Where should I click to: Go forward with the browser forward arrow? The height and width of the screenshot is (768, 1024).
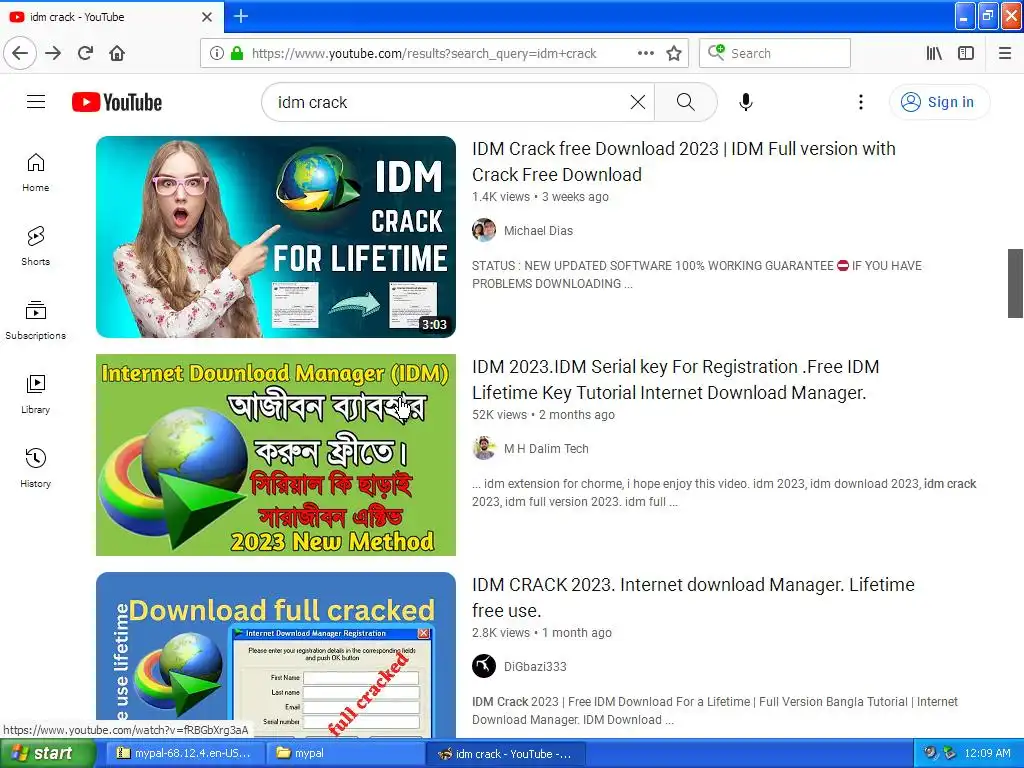click(x=53, y=53)
